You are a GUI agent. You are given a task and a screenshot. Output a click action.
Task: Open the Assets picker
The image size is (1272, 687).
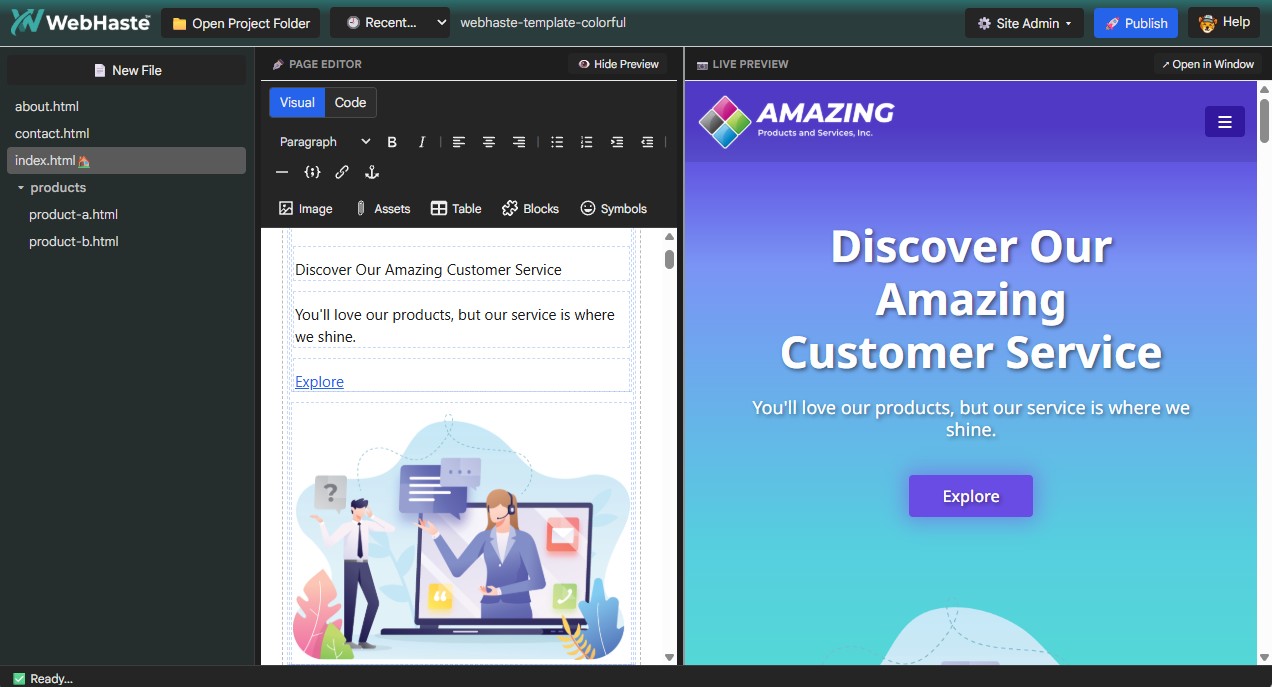pos(382,208)
